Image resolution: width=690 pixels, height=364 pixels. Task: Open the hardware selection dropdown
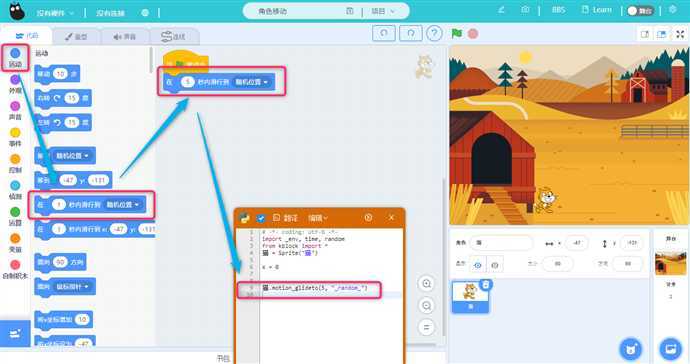click(x=55, y=13)
